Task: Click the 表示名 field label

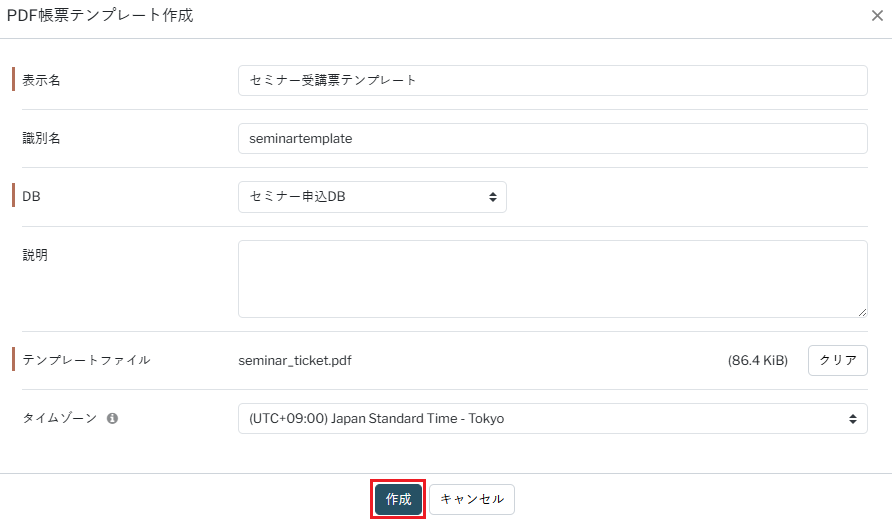Action: pyautogui.click(x=42, y=80)
